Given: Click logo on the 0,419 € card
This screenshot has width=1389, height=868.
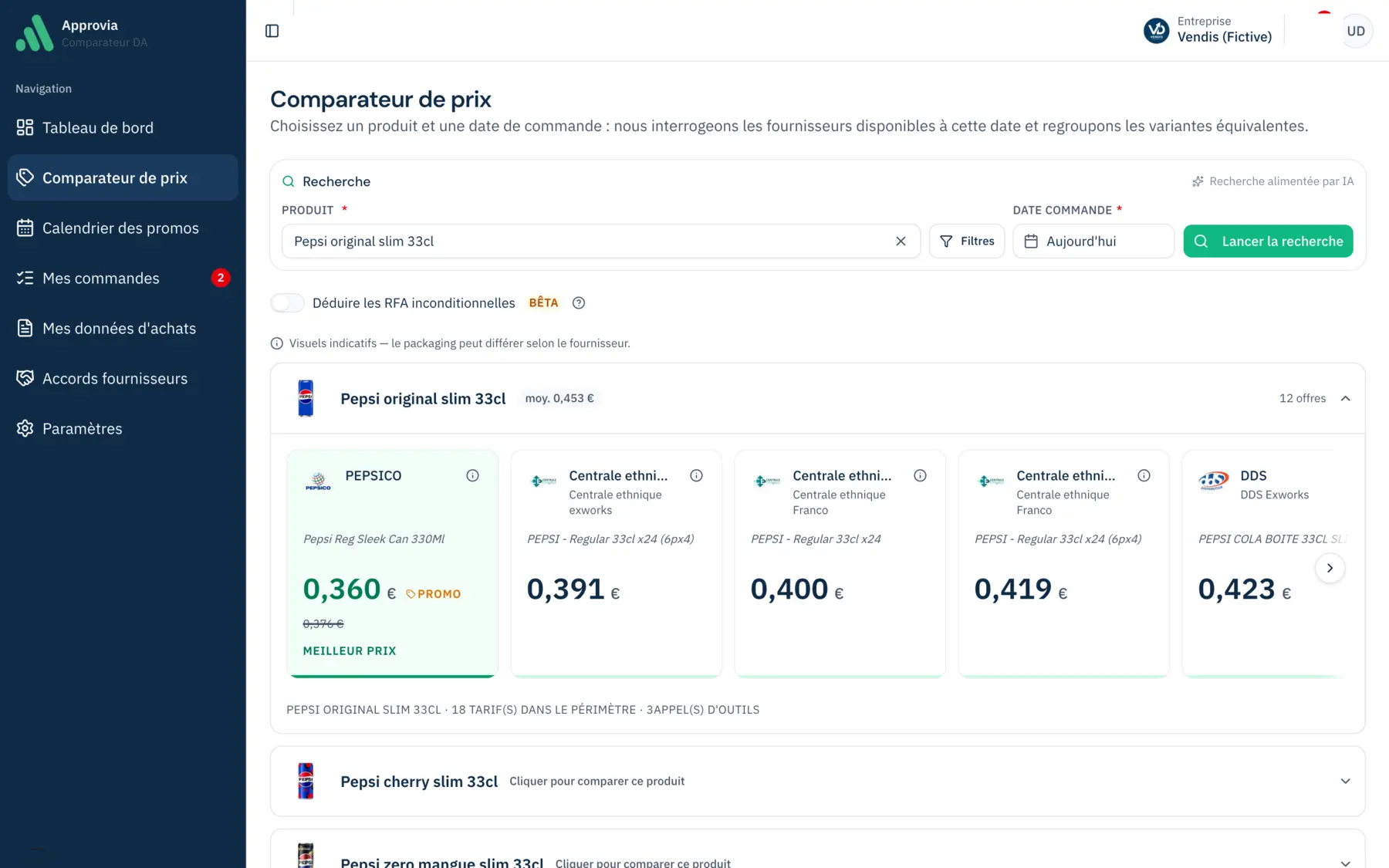Looking at the screenshot, I should pyautogui.click(x=991, y=481).
